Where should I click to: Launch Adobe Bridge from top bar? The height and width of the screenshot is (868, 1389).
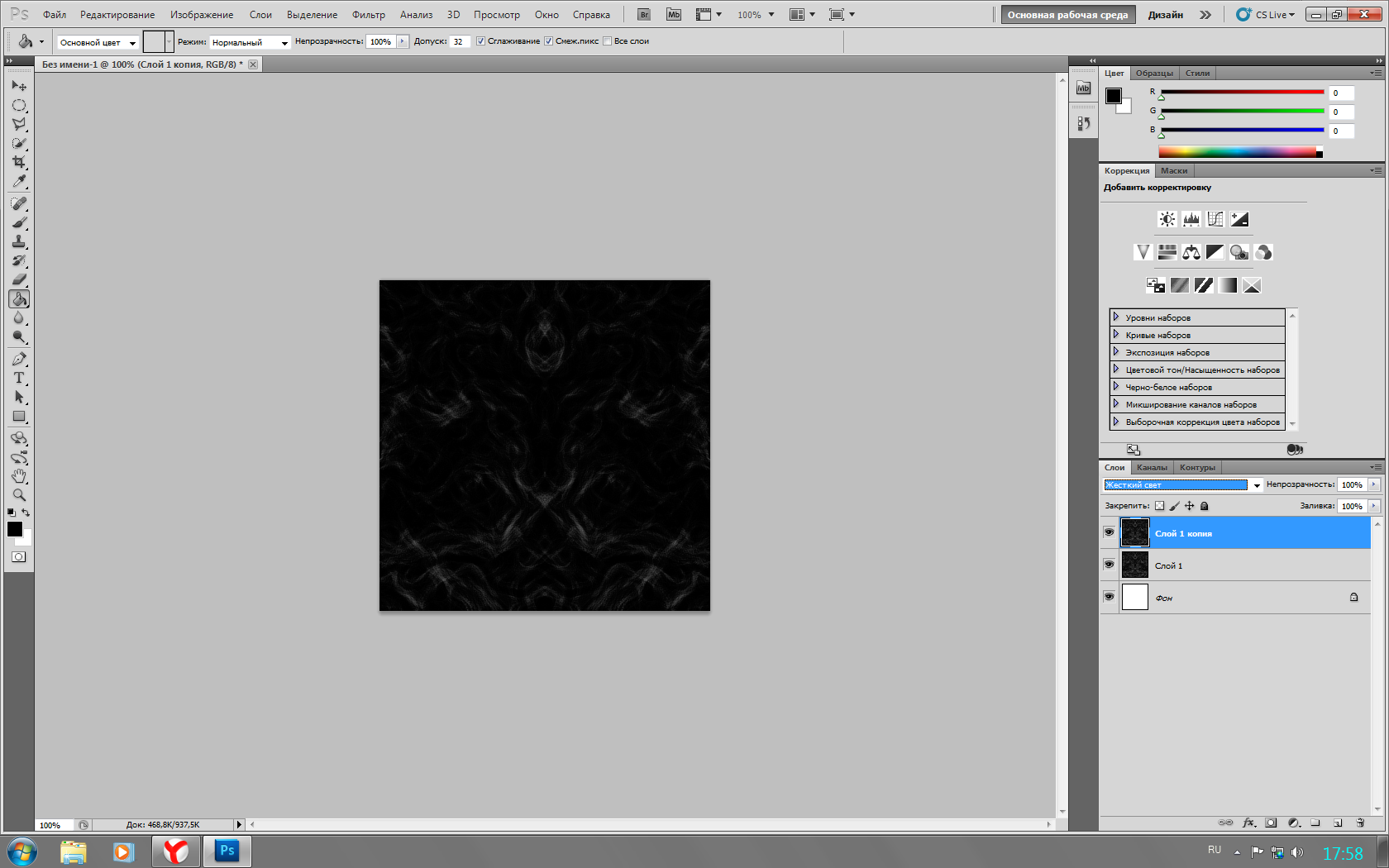click(x=644, y=15)
